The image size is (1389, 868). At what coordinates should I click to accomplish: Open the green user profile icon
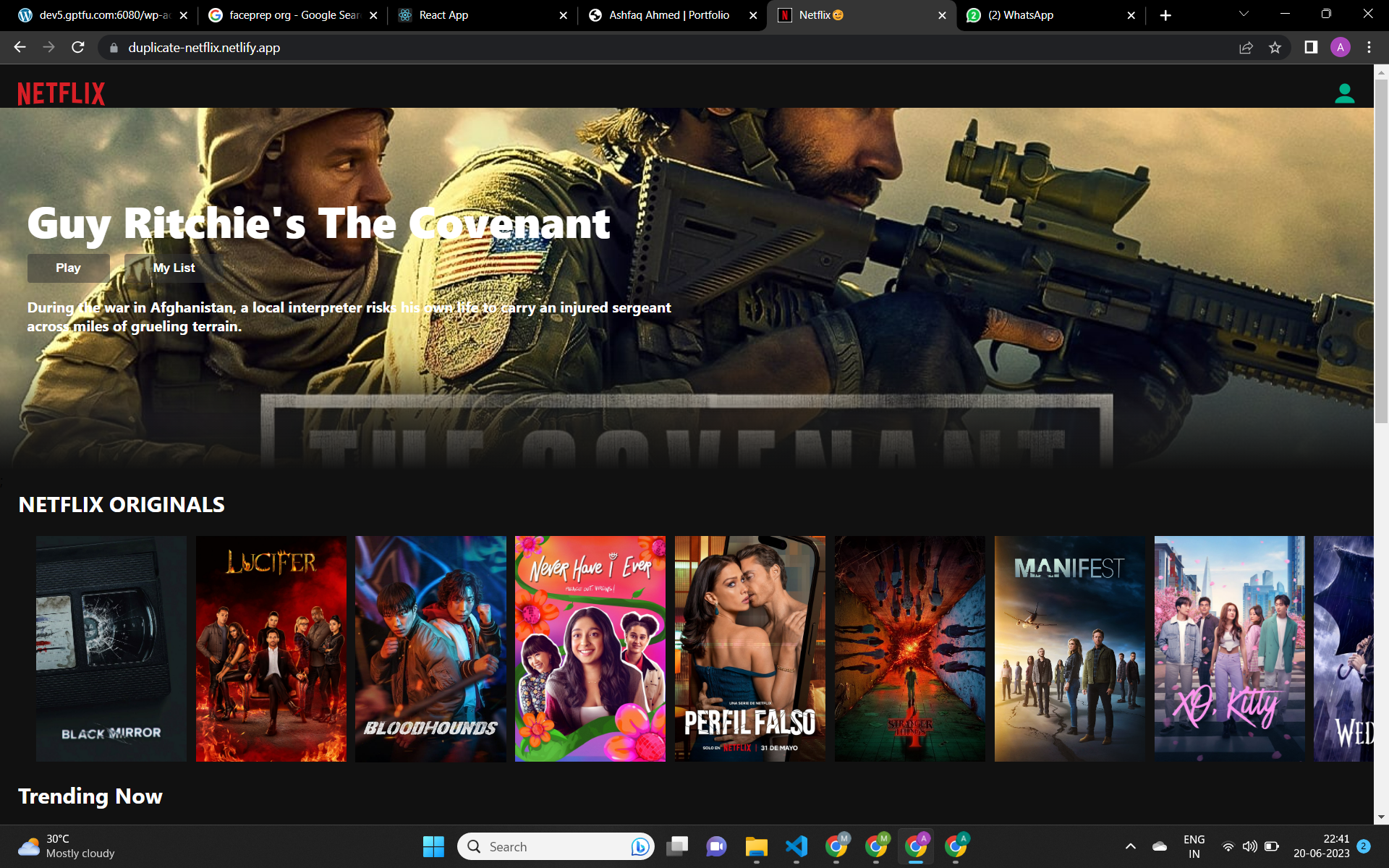pyautogui.click(x=1344, y=93)
